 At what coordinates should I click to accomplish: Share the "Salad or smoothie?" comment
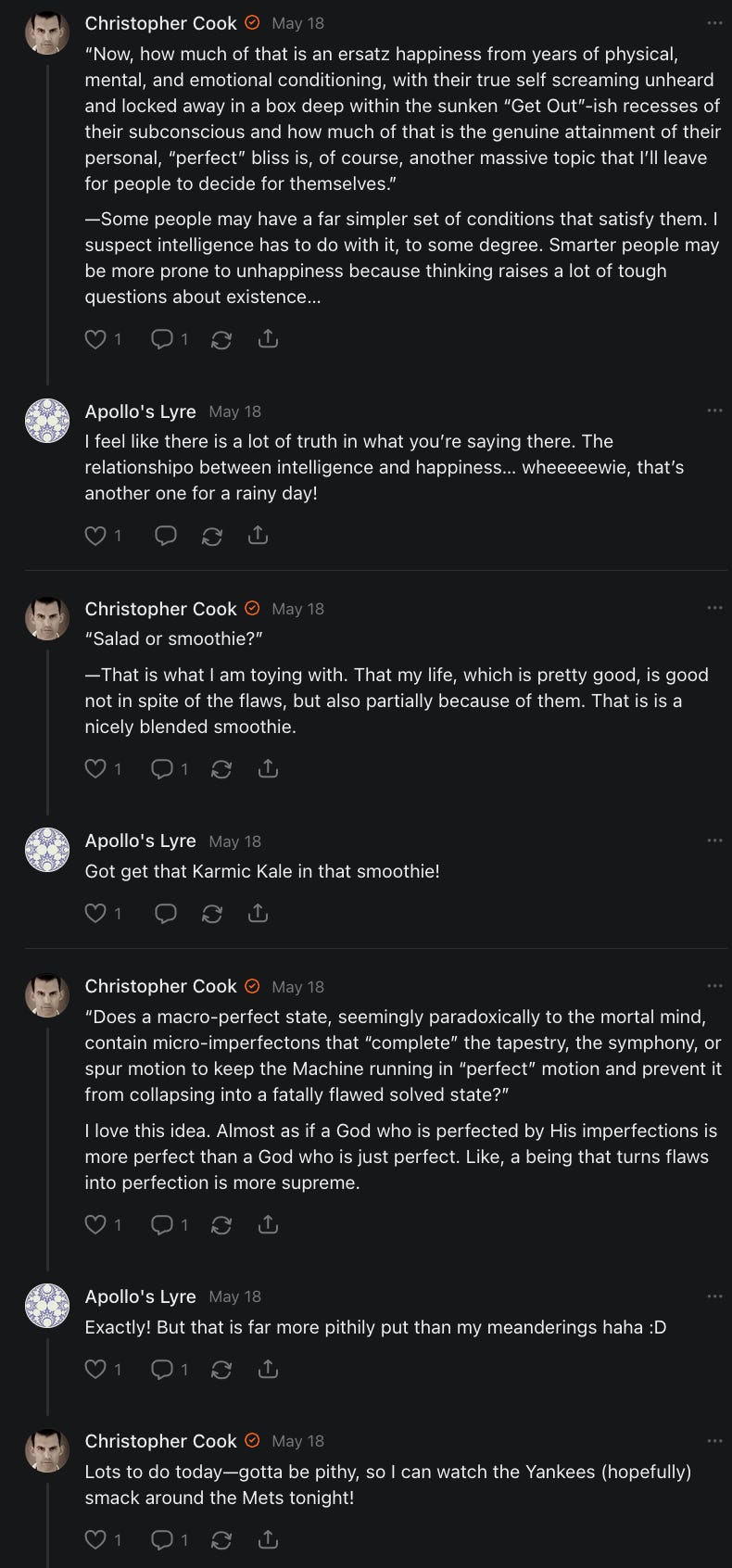point(268,768)
